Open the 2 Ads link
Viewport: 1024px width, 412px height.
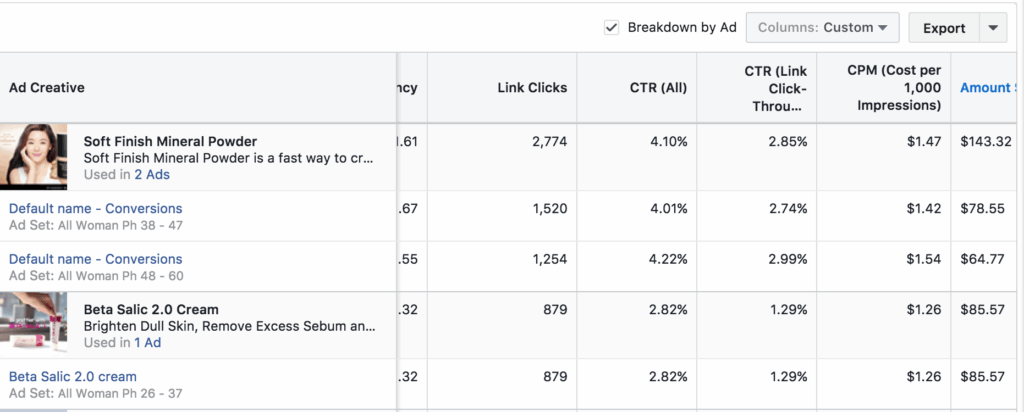(x=152, y=175)
